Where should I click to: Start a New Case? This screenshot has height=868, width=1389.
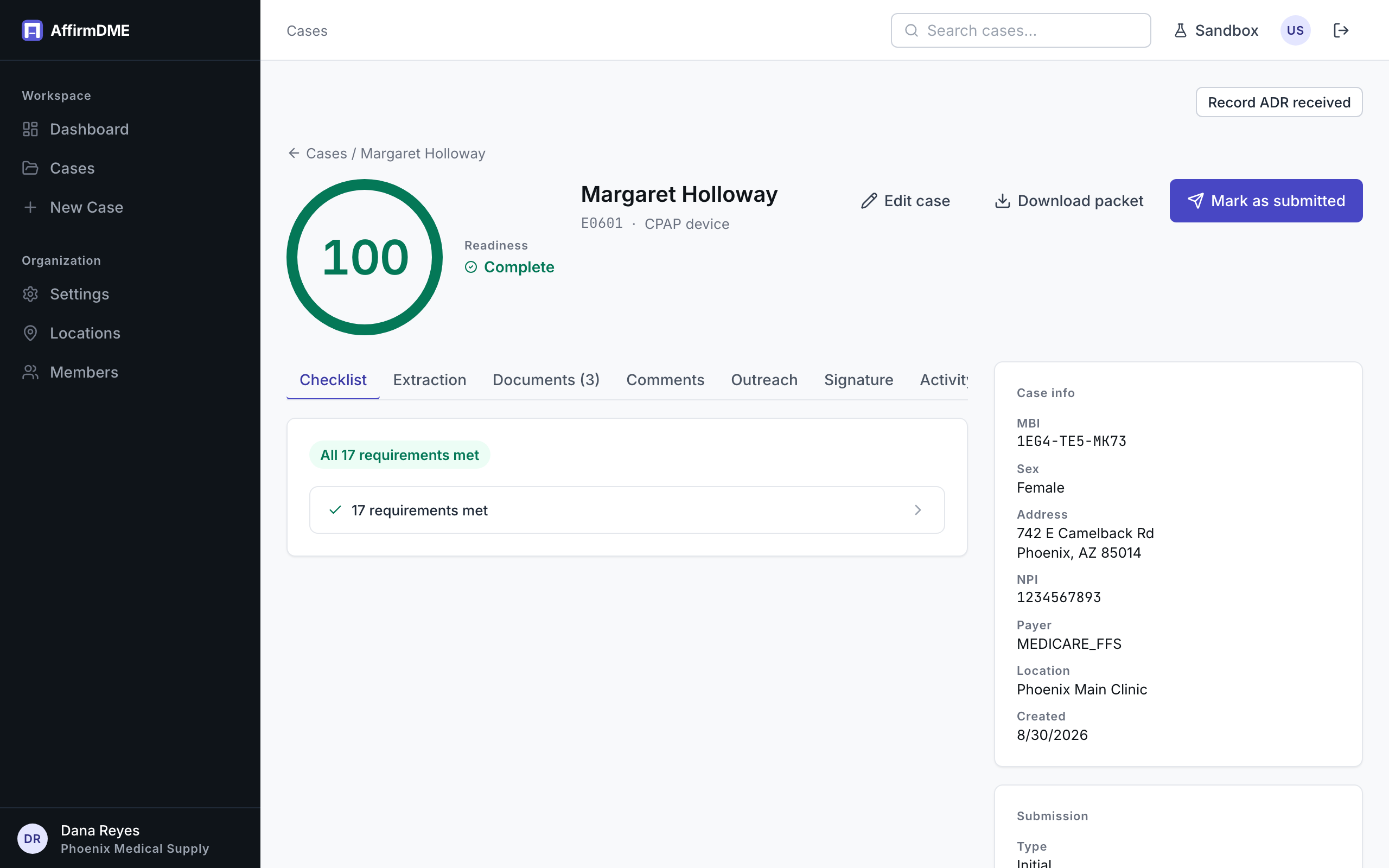coord(72,207)
